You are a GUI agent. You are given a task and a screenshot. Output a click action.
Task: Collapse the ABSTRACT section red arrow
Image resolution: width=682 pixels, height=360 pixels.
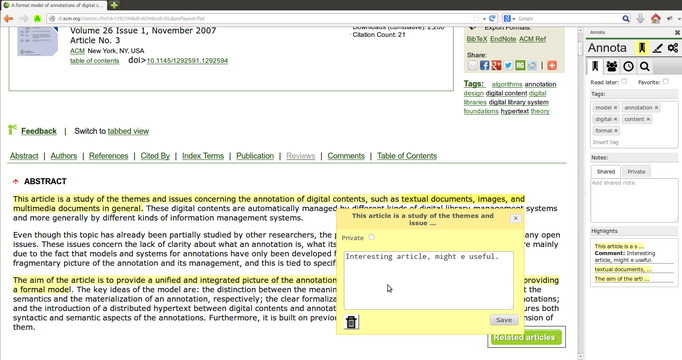point(16,181)
